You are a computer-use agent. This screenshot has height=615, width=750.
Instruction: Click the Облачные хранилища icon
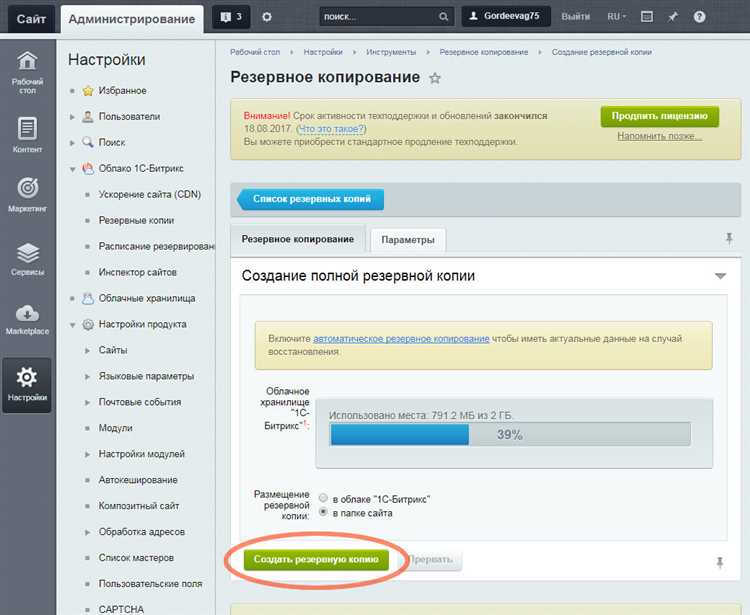coord(88,298)
